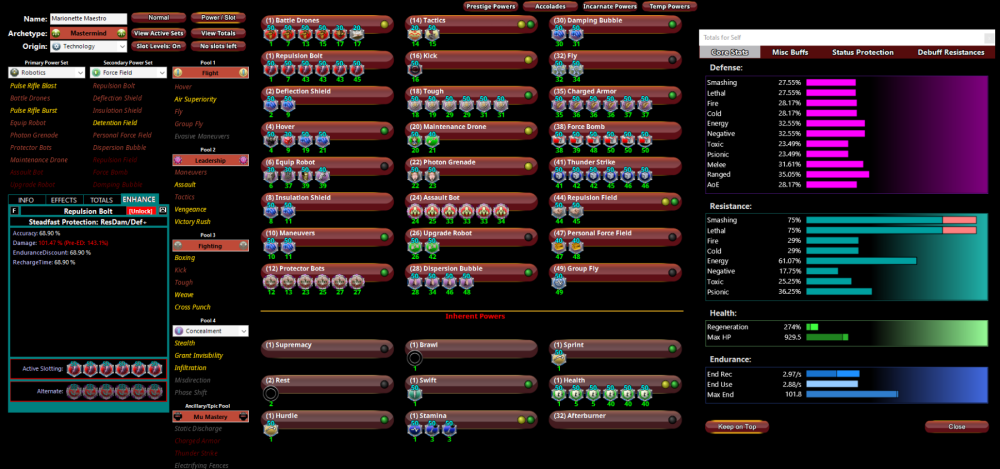This screenshot has height=469, width=1000.
Task: Click the empty Rest enhancement slot
Action: [270, 394]
